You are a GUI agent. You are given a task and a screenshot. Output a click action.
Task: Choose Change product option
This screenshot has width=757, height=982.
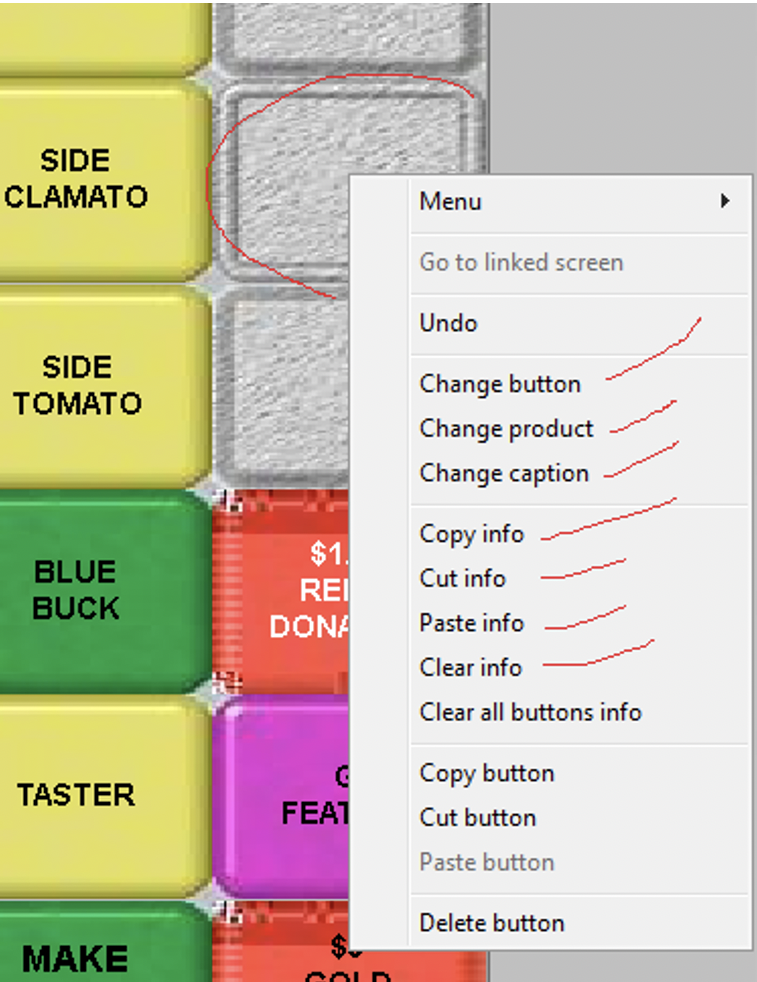(x=506, y=429)
